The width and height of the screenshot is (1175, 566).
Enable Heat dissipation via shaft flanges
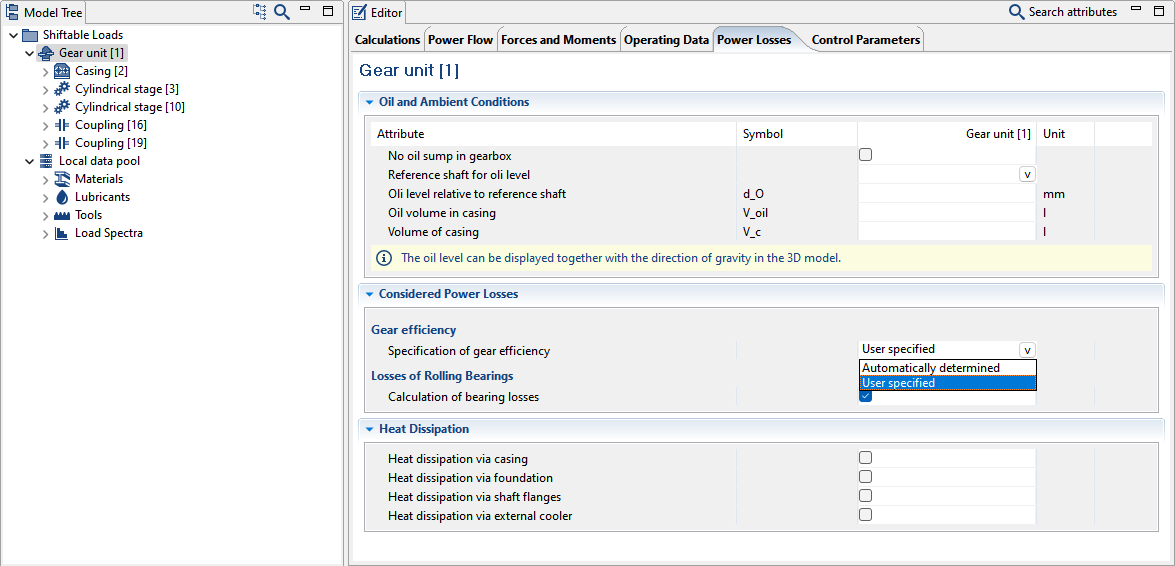866,496
